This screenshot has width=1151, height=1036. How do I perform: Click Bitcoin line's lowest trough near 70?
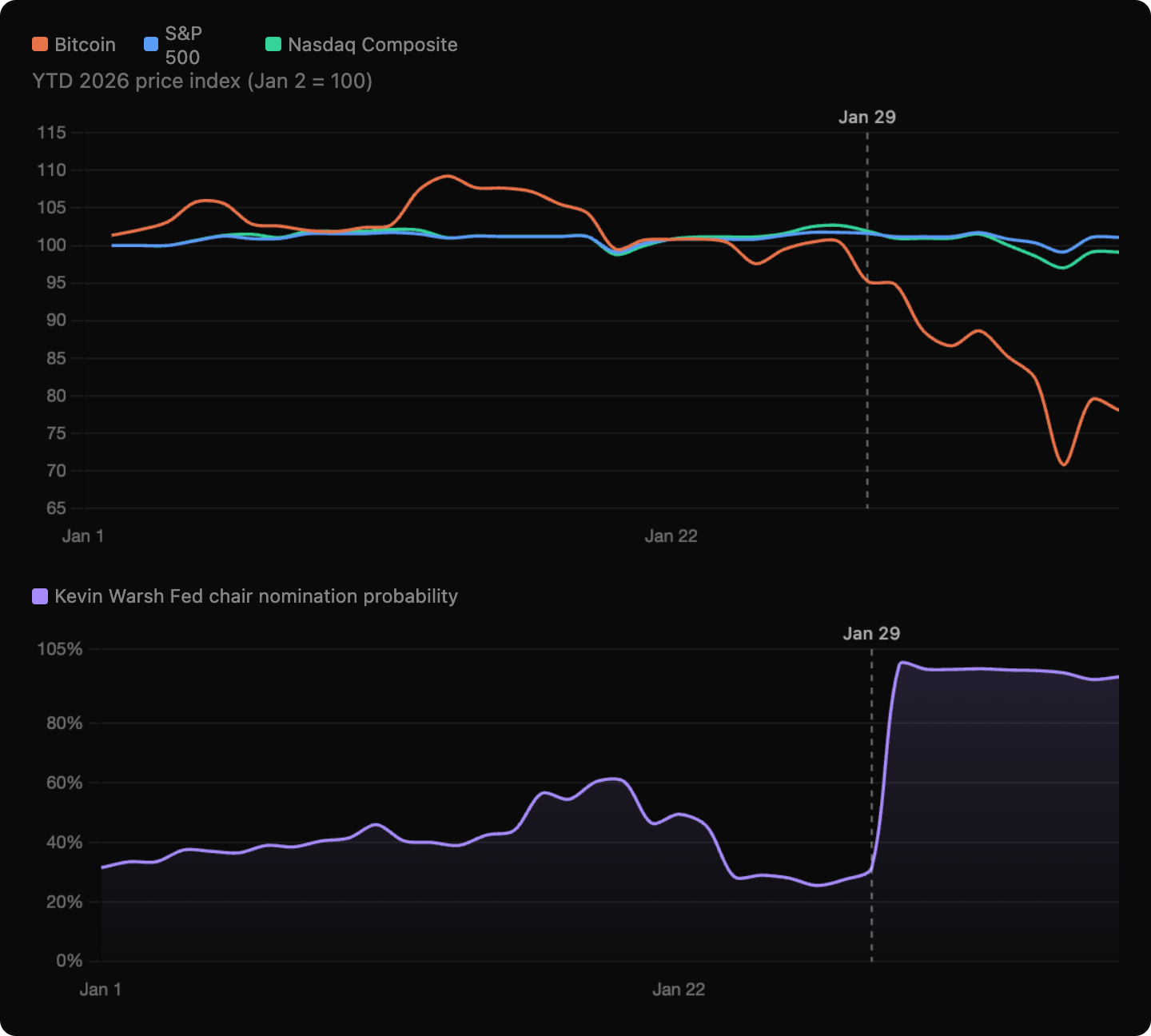(x=1064, y=464)
